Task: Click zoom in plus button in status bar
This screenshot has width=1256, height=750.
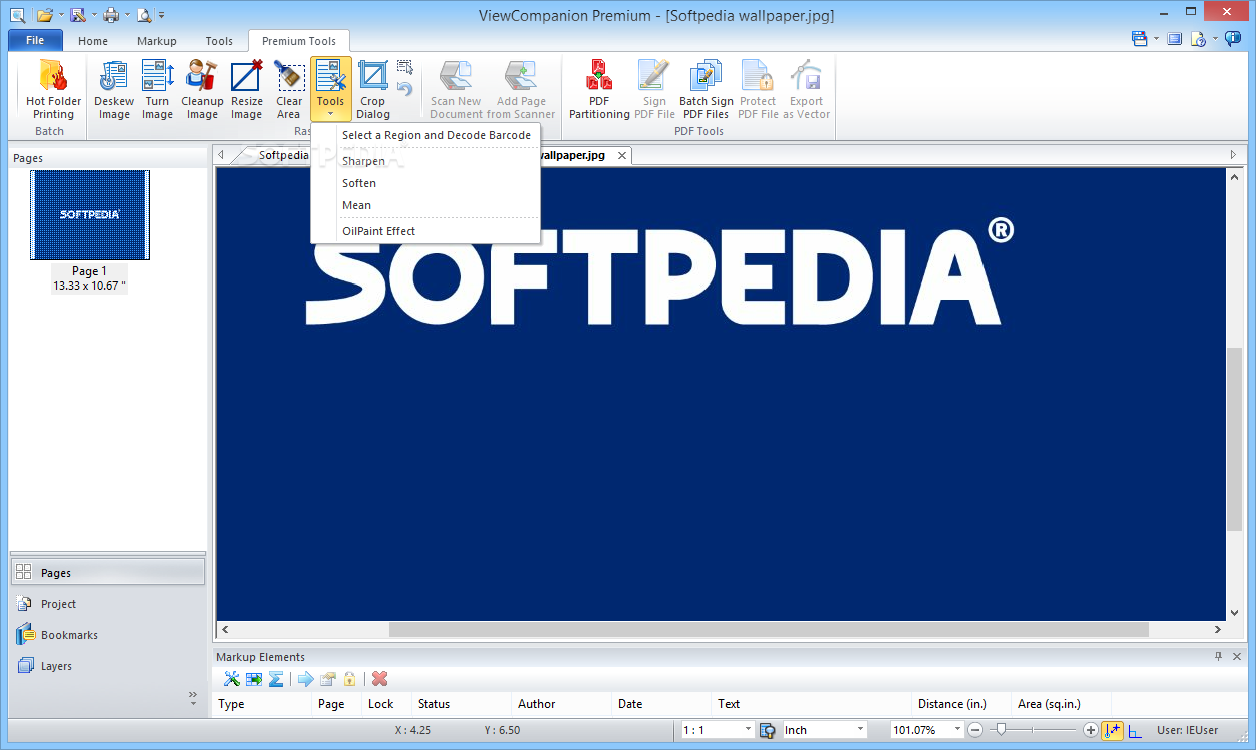Action: point(1091,730)
